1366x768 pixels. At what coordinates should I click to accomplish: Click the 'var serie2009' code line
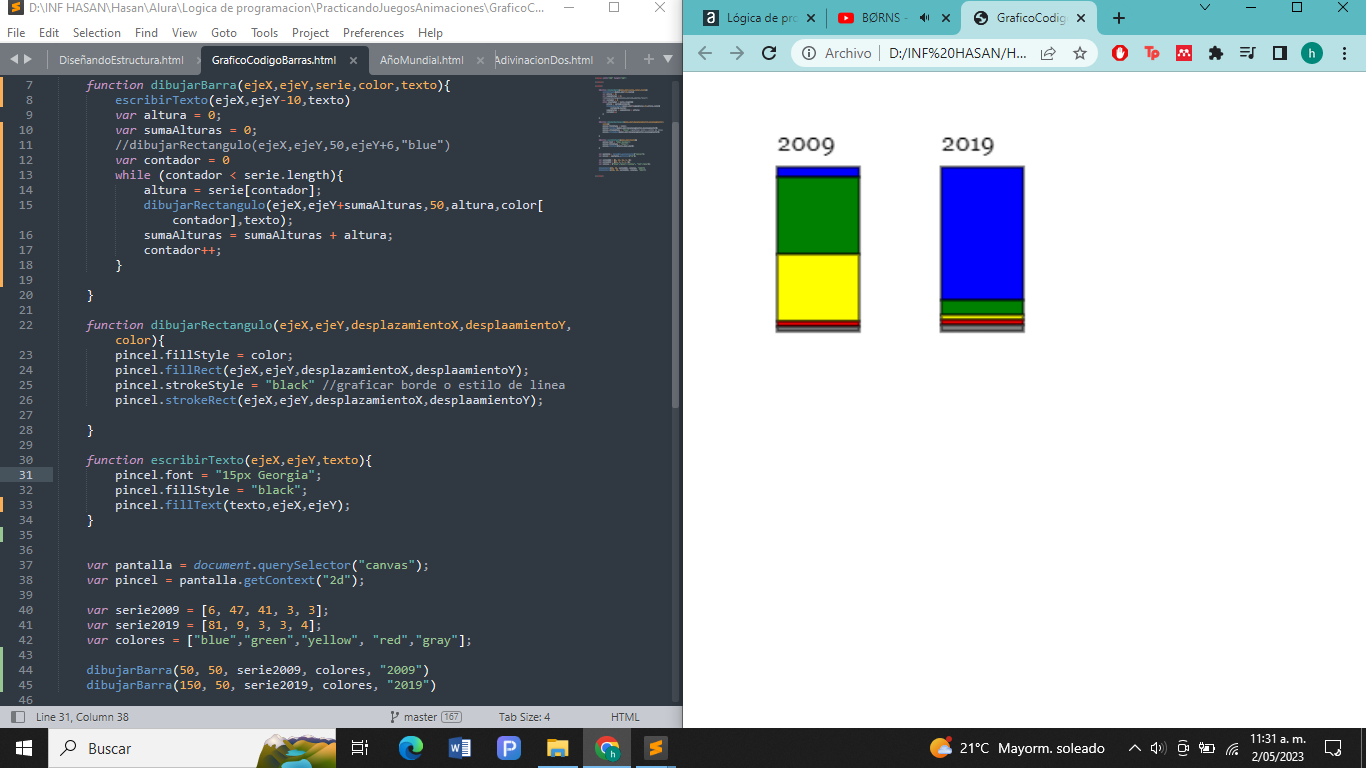point(207,610)
